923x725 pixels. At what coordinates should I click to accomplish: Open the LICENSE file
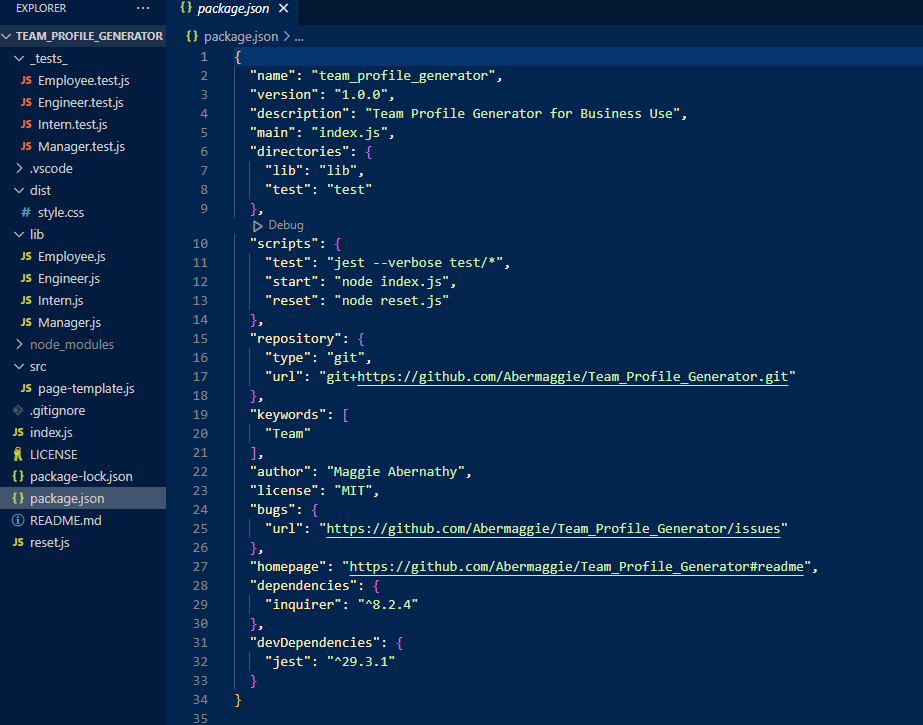pos(52,454)
